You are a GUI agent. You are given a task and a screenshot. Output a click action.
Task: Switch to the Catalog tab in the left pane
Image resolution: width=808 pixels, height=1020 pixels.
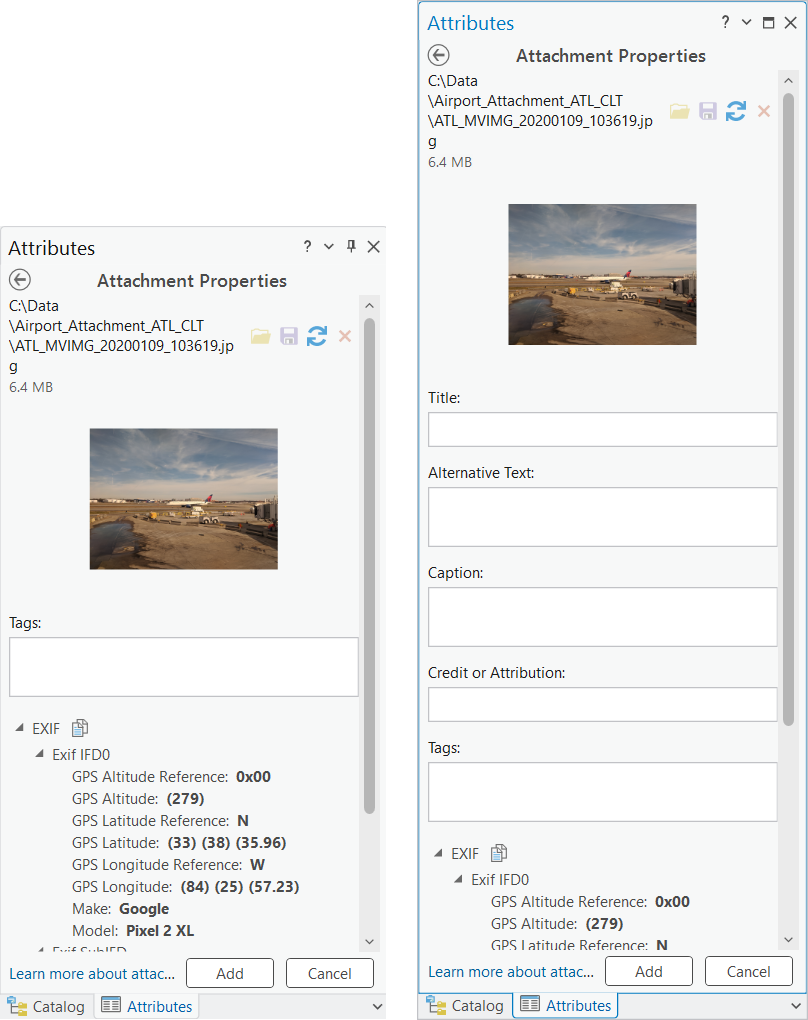point(46,1006)
